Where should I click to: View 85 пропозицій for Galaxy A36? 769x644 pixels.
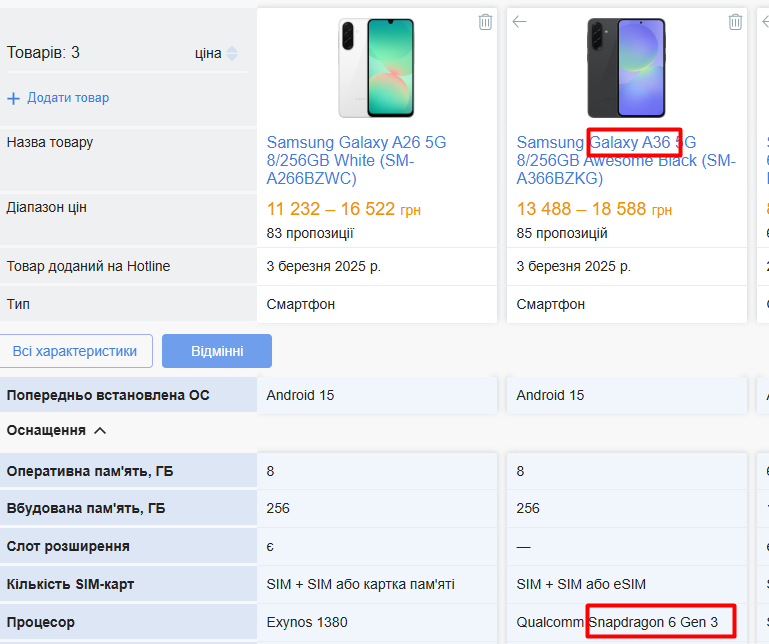click(x=562, y=233)
